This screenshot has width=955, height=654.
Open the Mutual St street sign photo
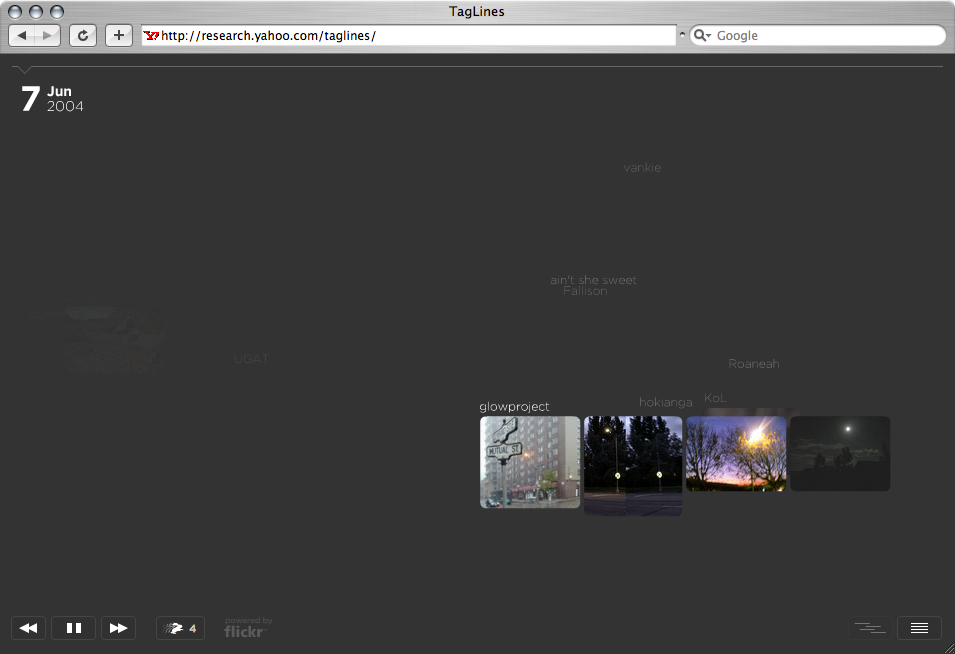(x=530, y=462)
